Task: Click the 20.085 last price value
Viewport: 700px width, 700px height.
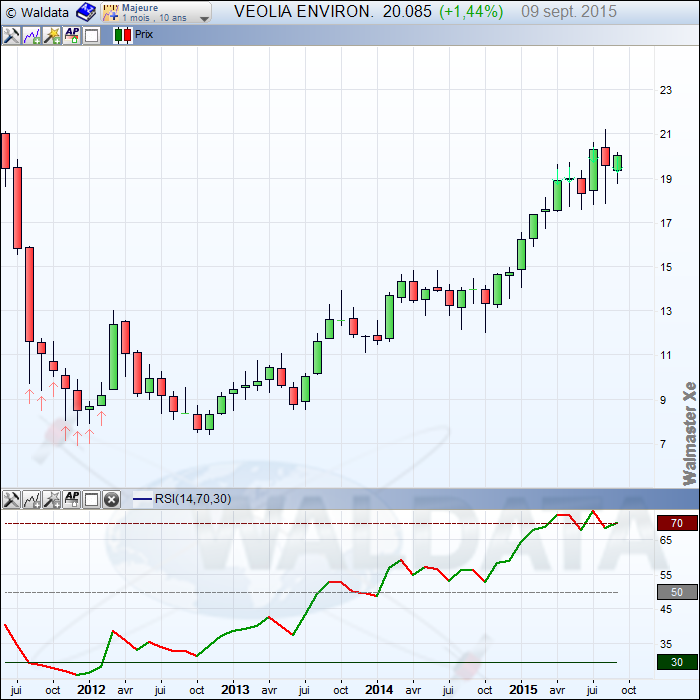Action: pos(407,12)
